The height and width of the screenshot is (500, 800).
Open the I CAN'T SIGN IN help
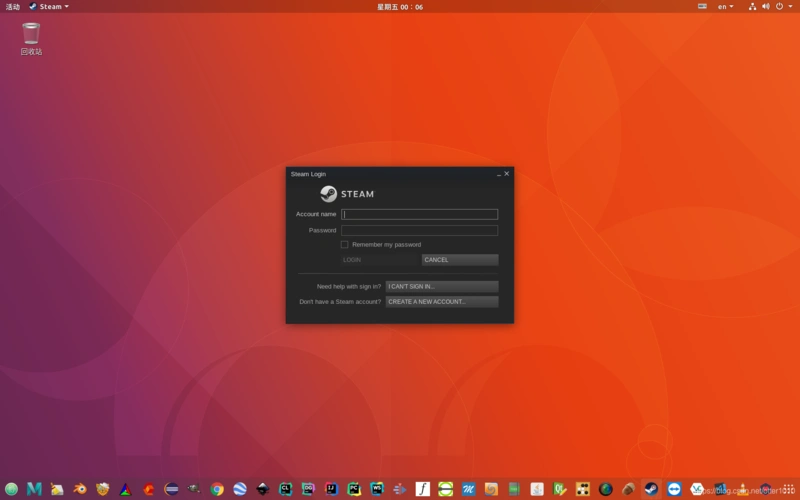click(442, 286)
